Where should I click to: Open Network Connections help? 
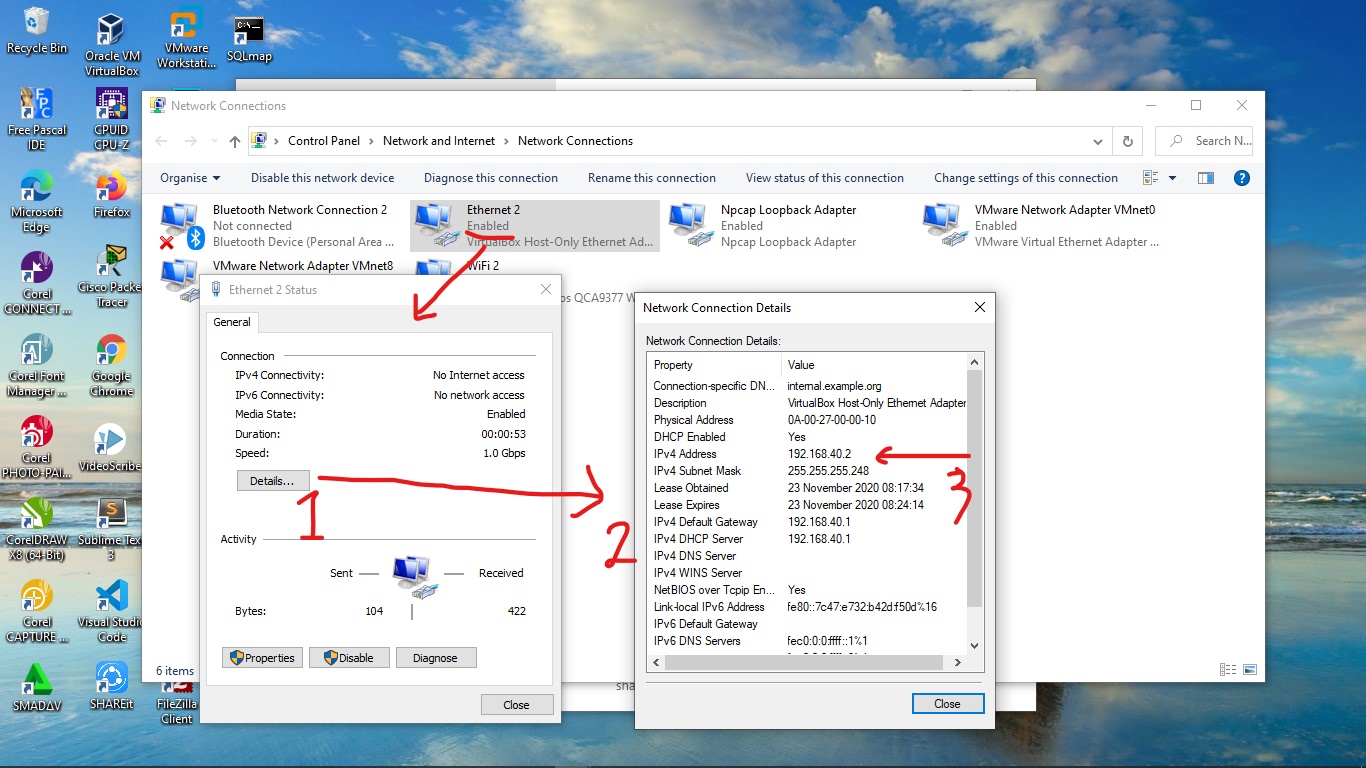[1241, 177]
